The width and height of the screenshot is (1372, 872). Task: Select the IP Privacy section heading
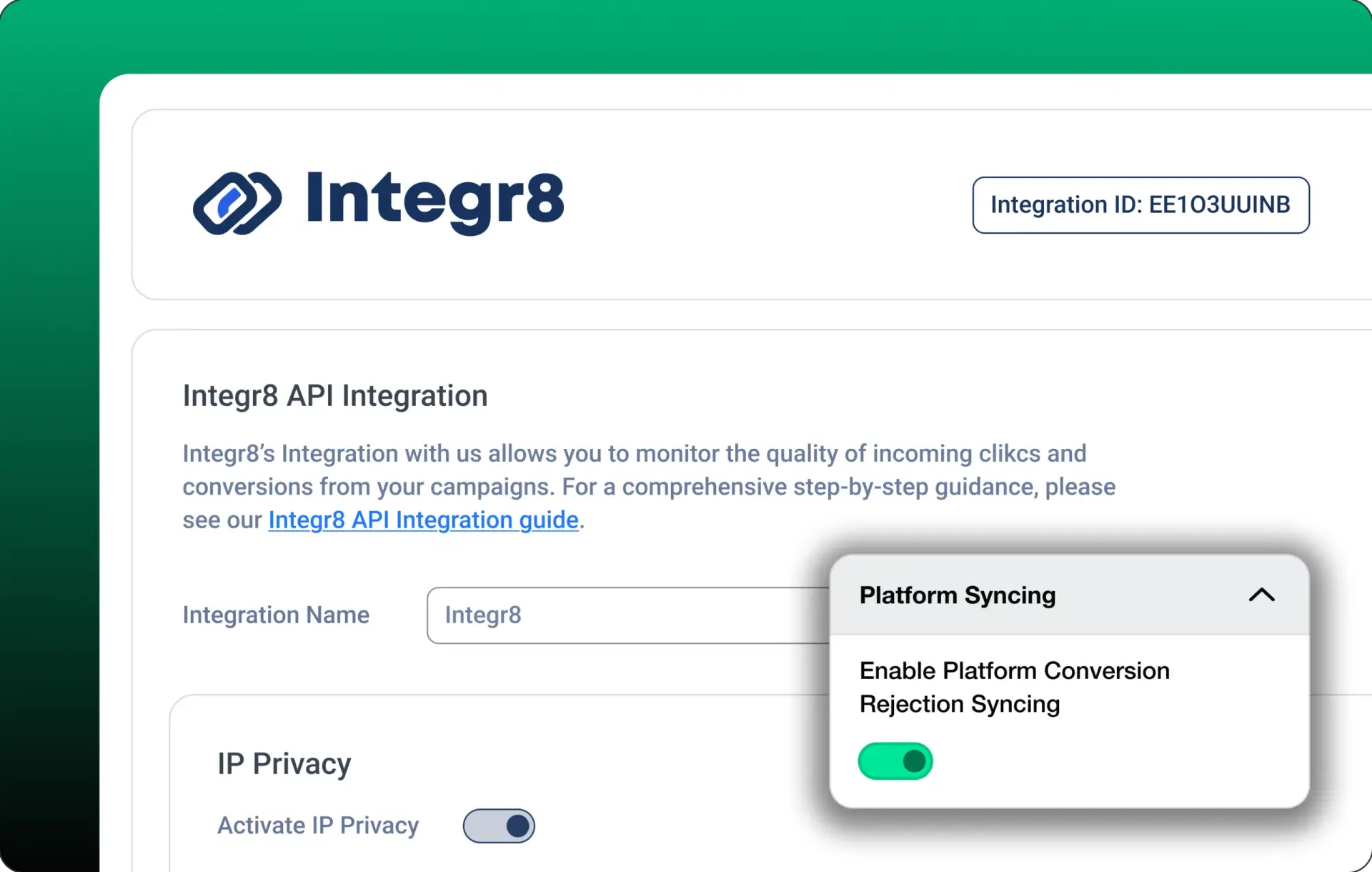tap(284, 763)
